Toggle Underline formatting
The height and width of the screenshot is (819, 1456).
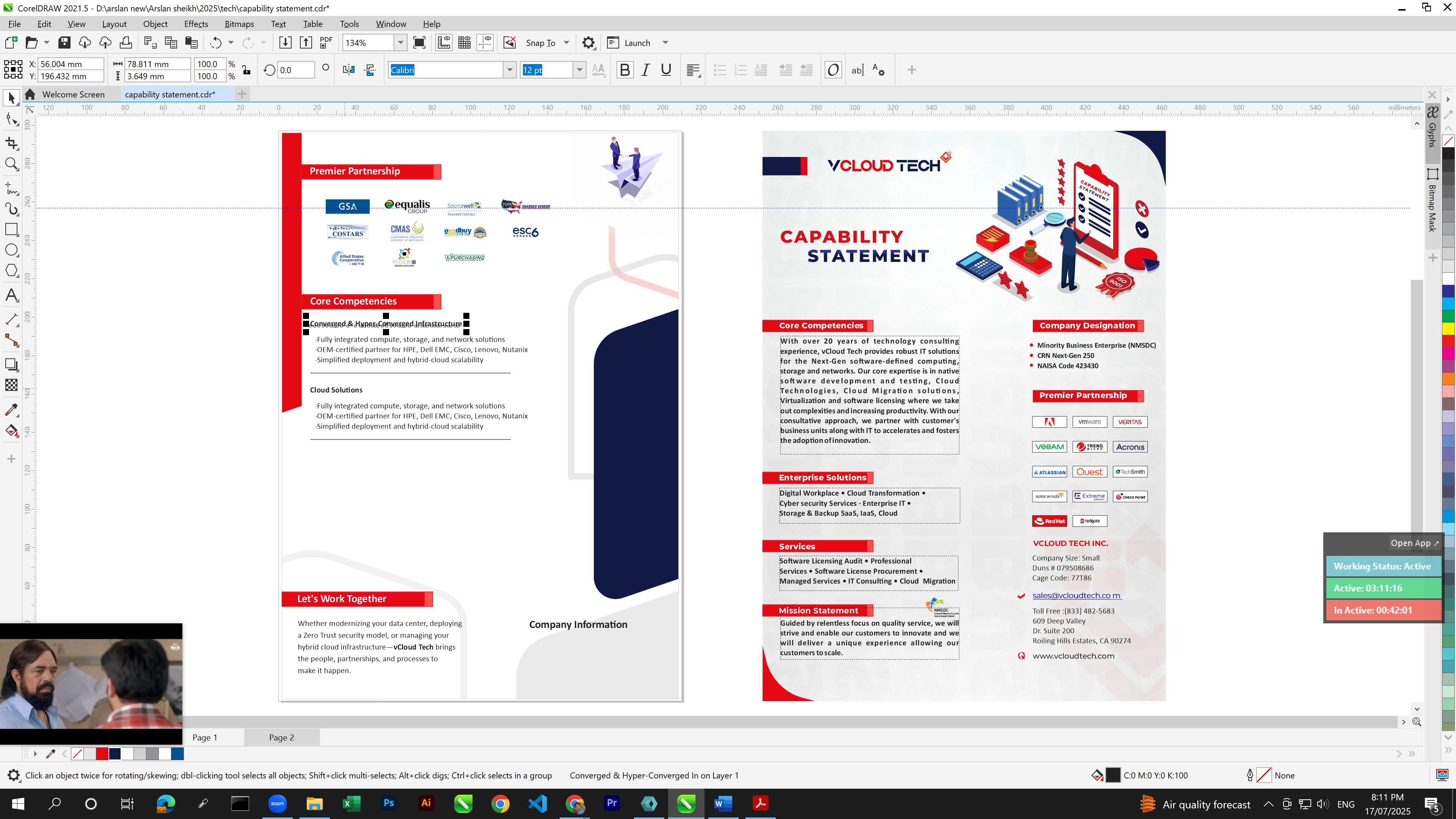pos(667,70)
